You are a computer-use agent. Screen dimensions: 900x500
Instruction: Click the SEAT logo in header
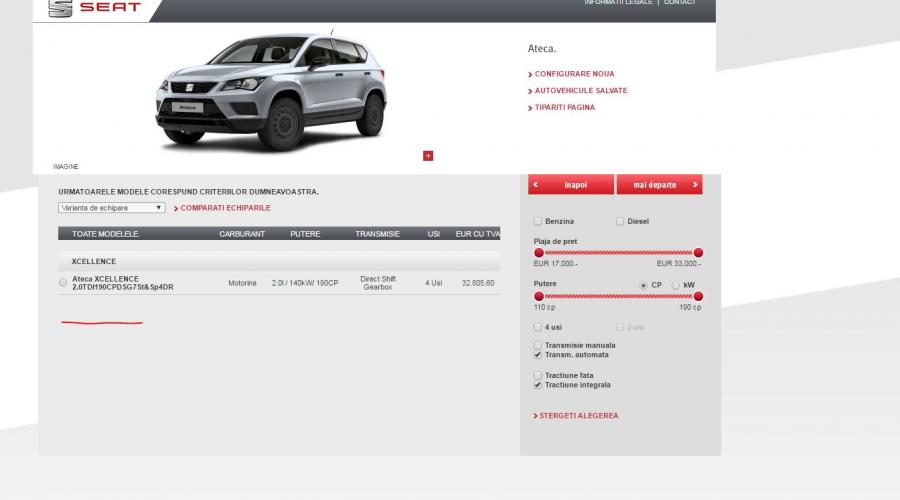pos(95,9)
